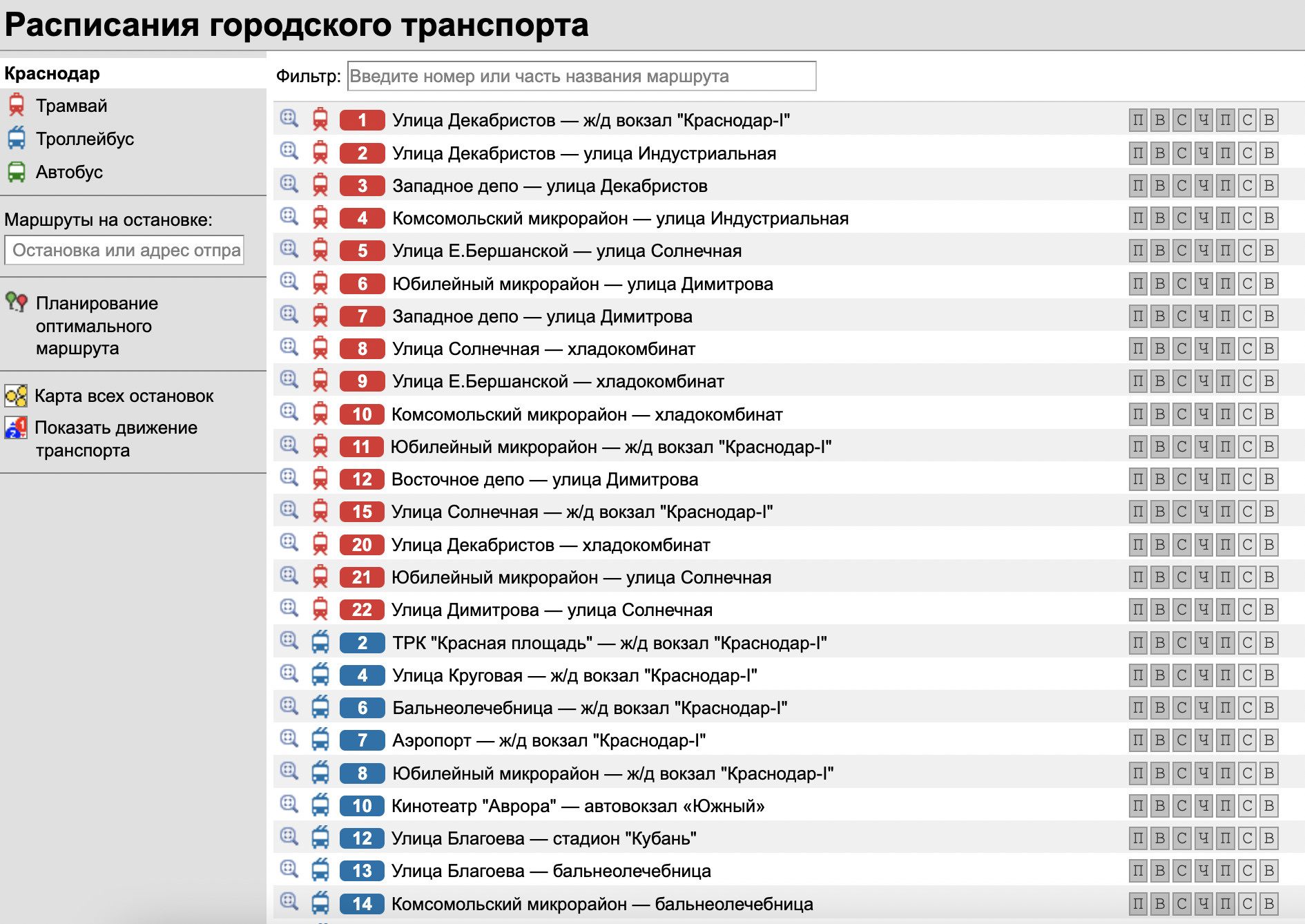Screen dimensions: 1305x924
Task: Toggle Monday (П) for tram route 1
Action: 1137,120
